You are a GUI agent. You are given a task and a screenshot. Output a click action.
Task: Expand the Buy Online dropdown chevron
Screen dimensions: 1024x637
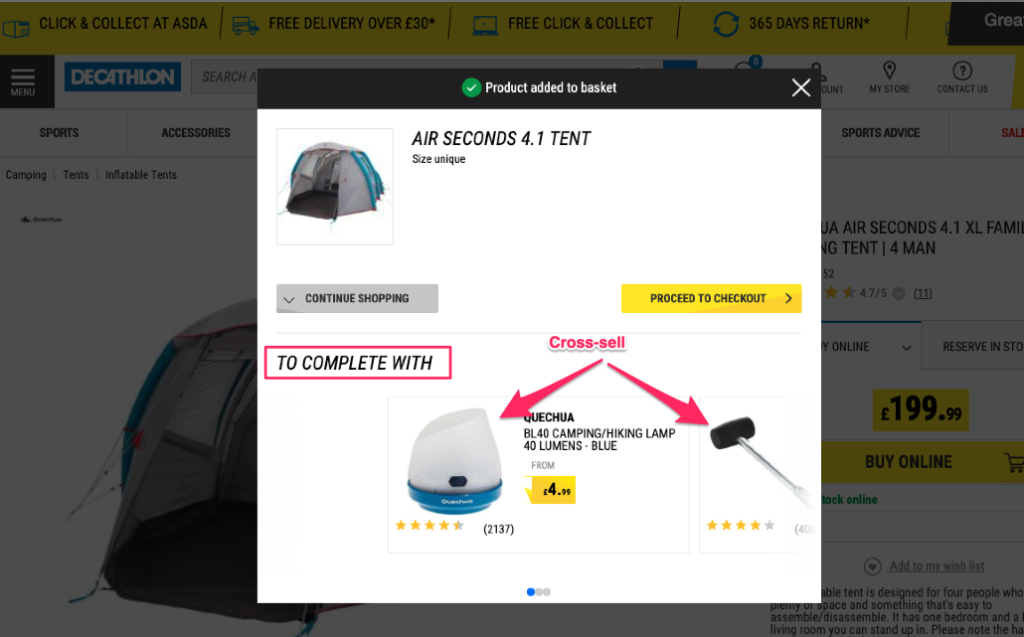(906, 348)
